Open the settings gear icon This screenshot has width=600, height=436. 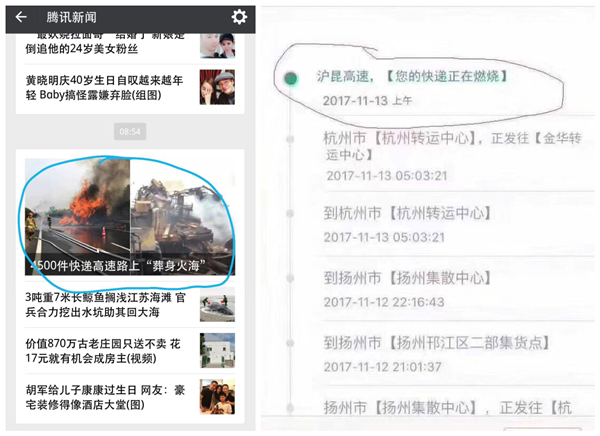pos(239,17)
